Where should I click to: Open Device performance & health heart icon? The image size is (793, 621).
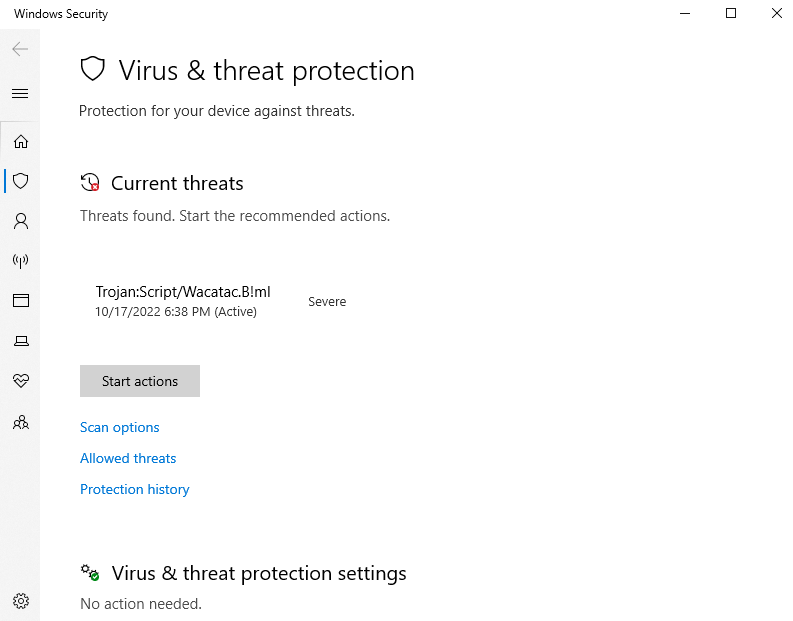[x=21, y=380]
